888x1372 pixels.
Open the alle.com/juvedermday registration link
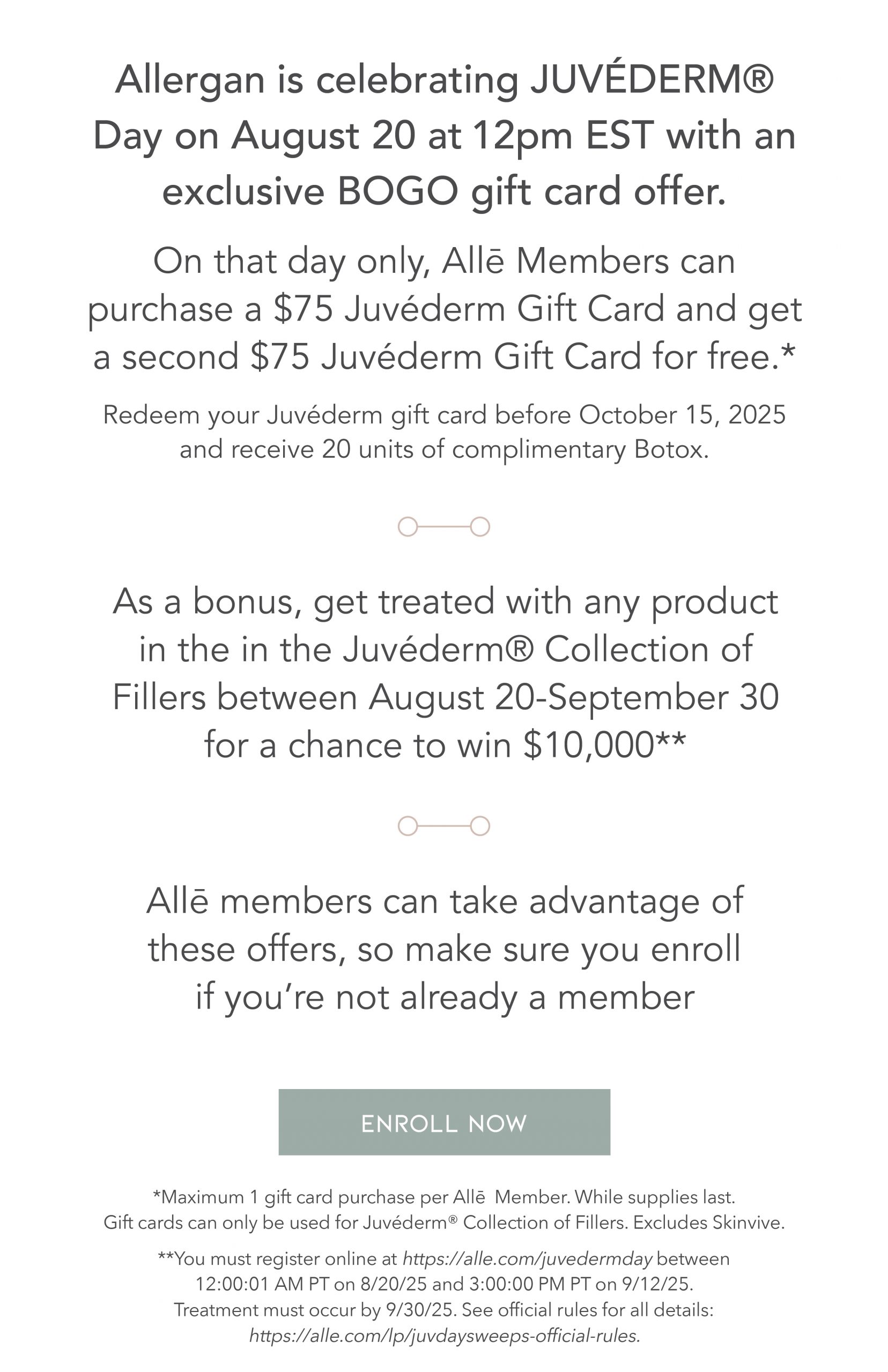coord(527,1258)
